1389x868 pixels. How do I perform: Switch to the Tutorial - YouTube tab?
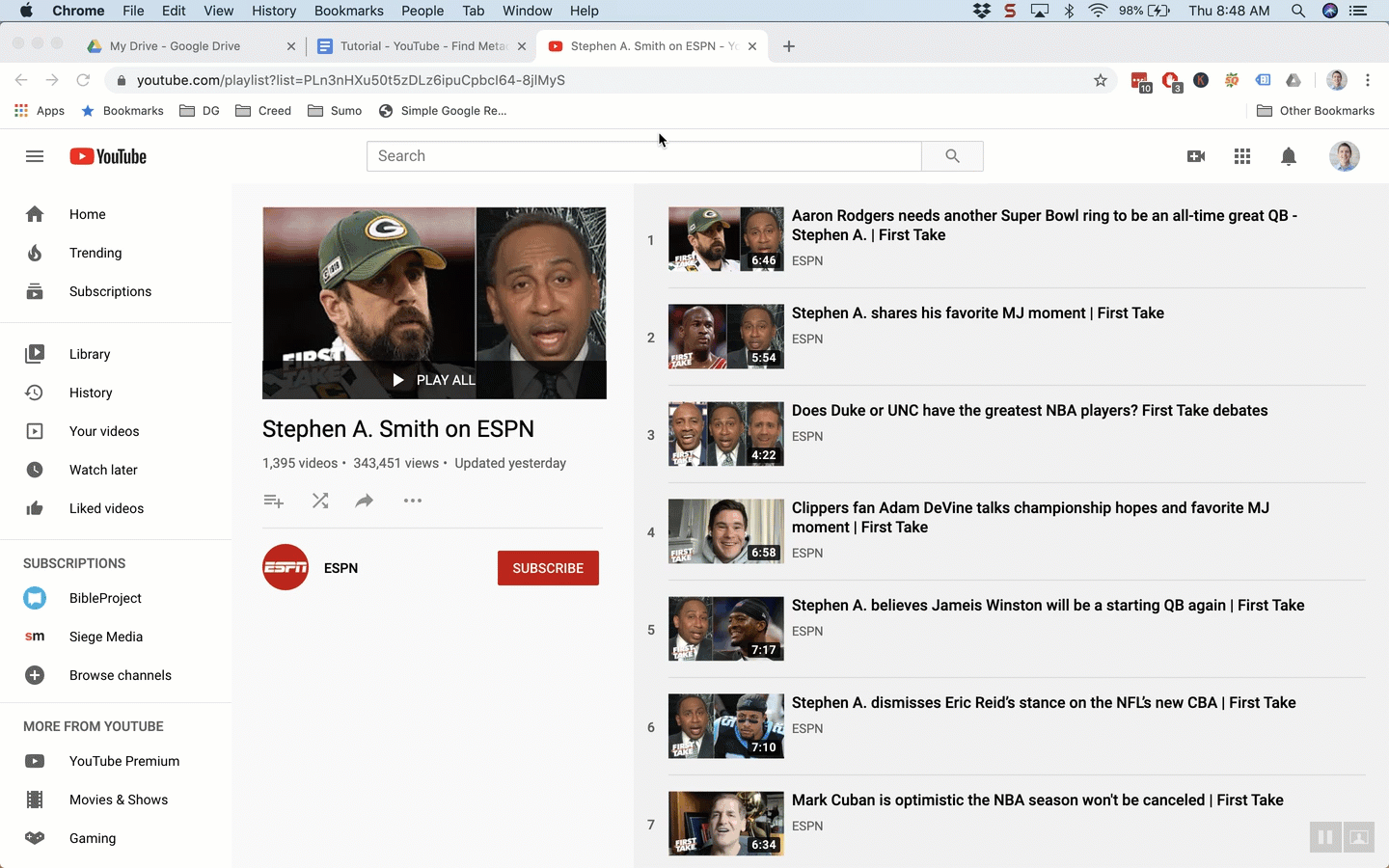coord(422,46)
